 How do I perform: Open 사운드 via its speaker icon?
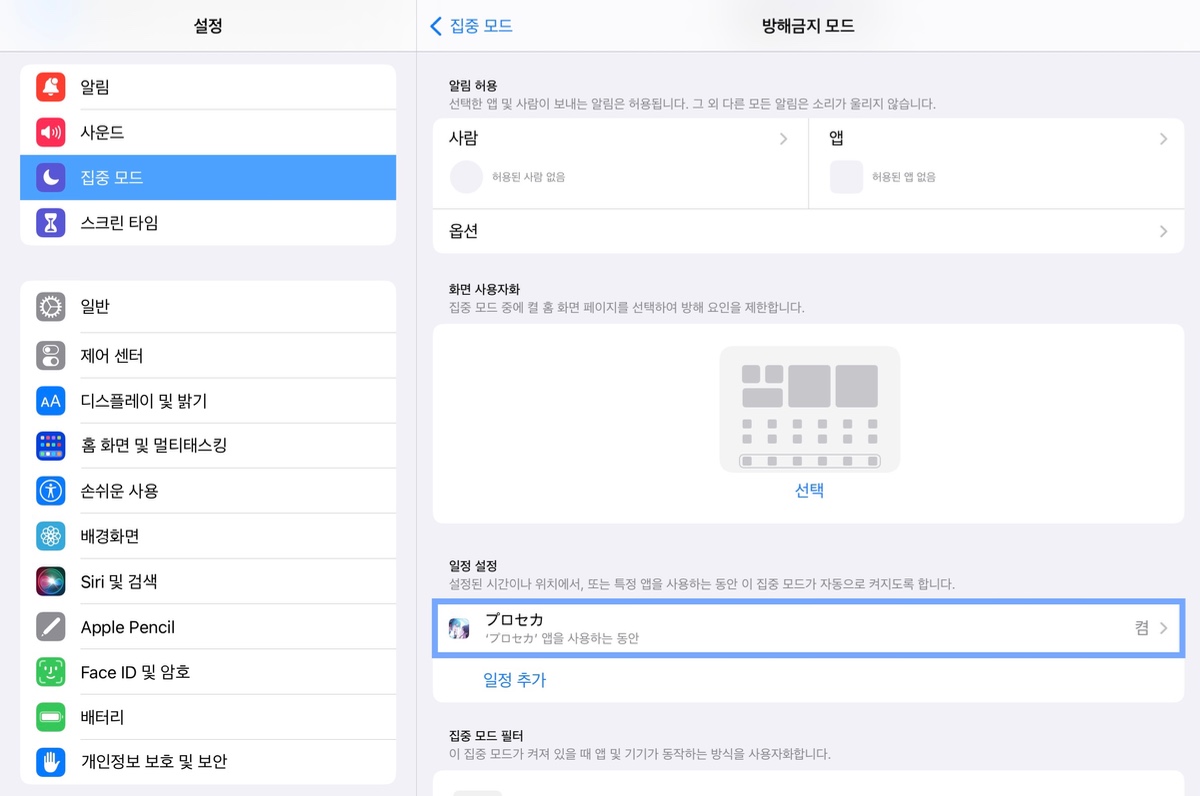tap(51, 132)
